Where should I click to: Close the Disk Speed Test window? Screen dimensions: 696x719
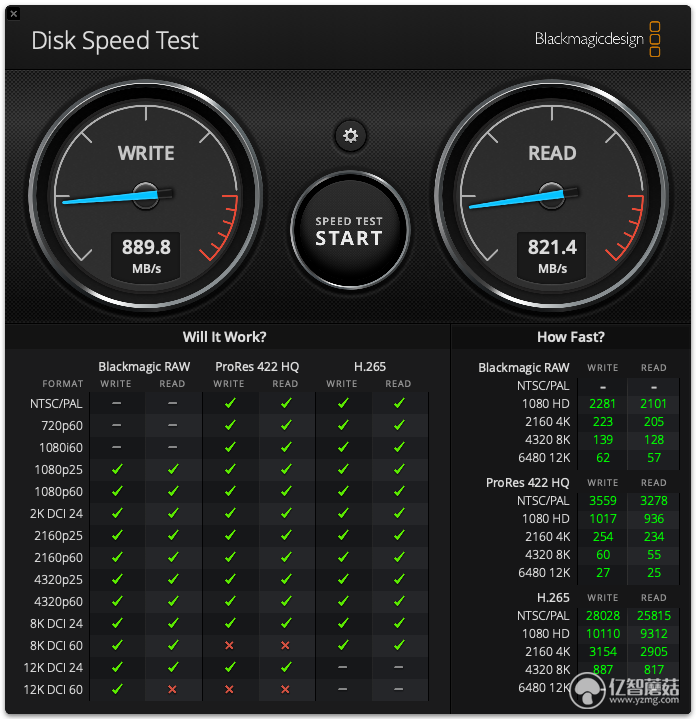tap(14, 14)
